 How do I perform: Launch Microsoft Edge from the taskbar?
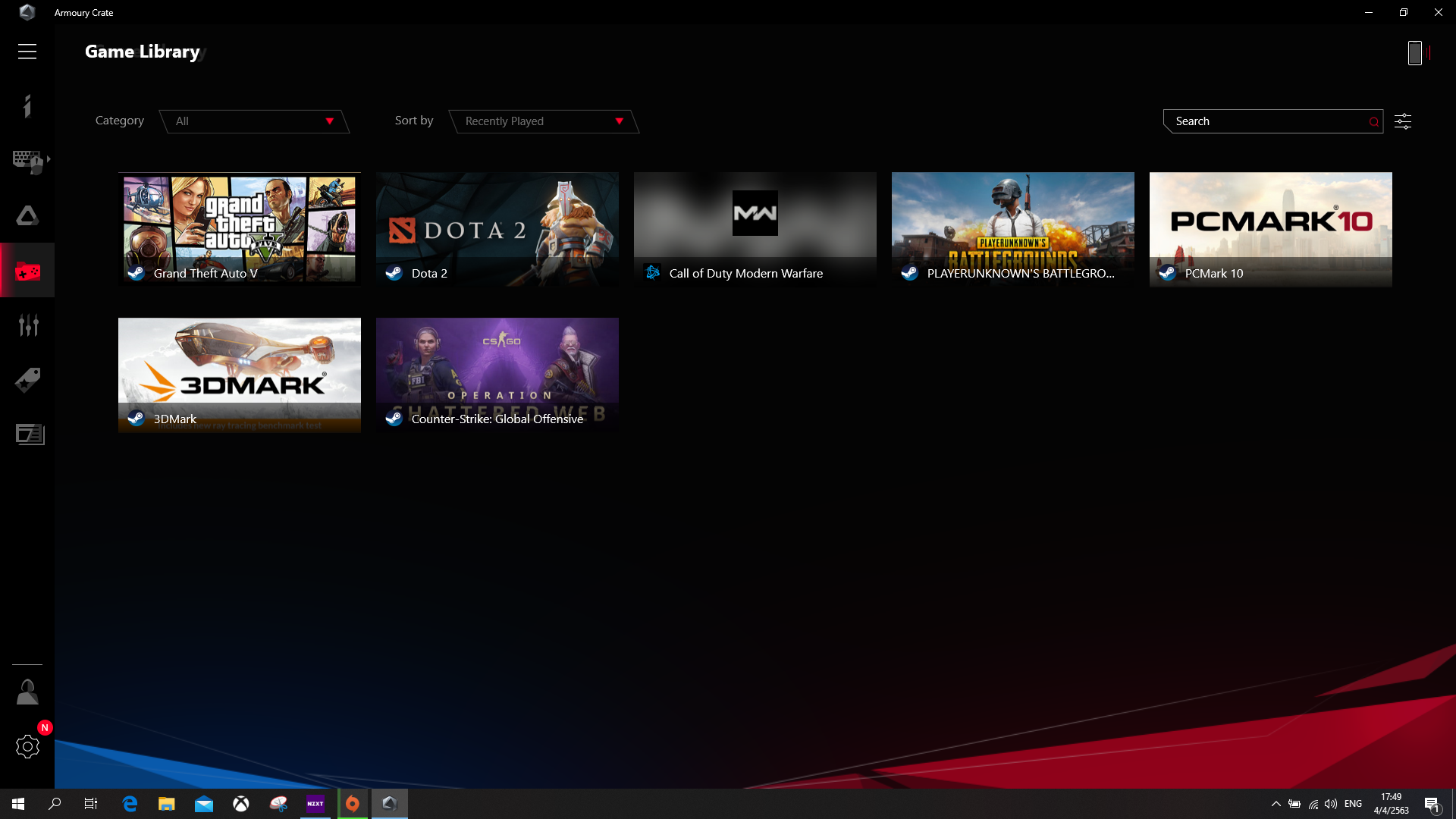[x=130, y=804]
